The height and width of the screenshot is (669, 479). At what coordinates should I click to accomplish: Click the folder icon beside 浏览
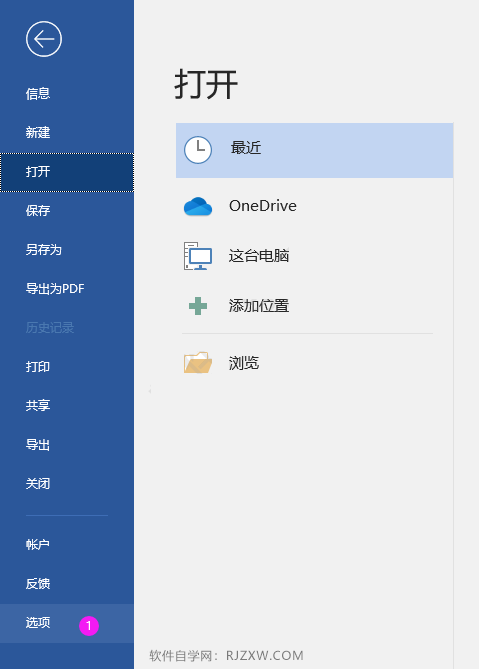click(198, 363)
